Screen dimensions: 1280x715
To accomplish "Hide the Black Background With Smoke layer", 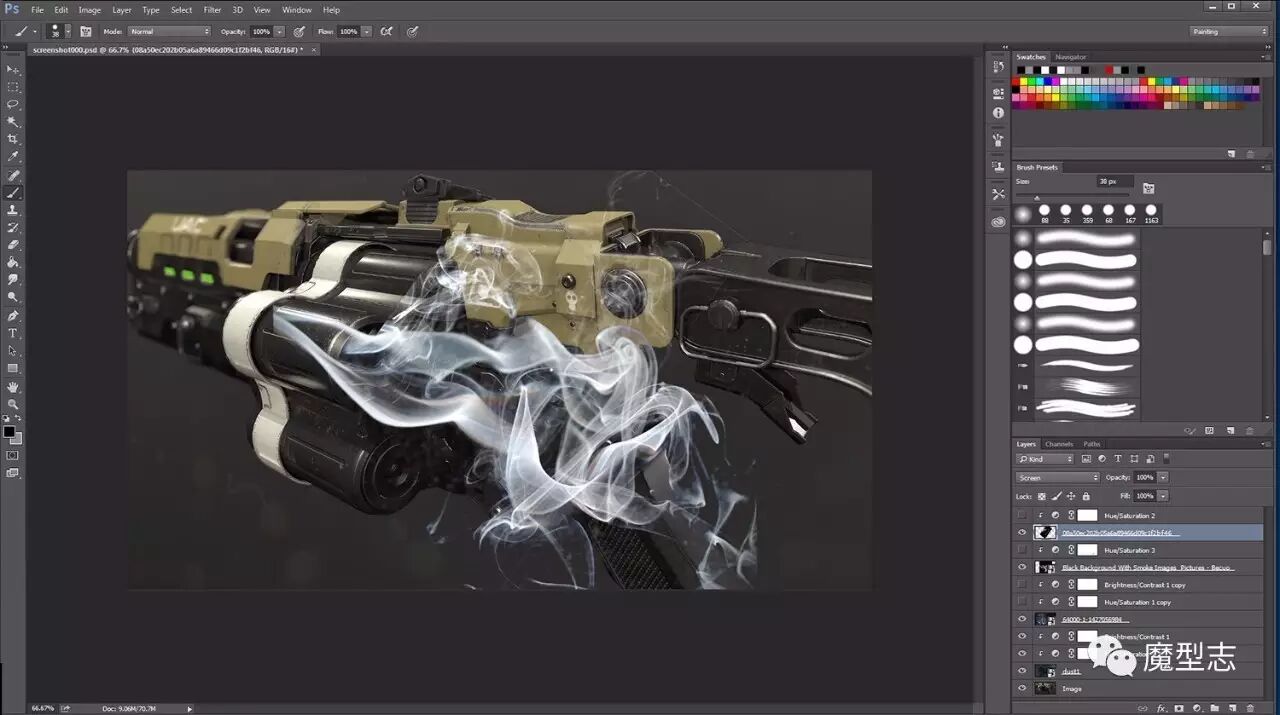I will pyautogui.click(x=1022, y=567).
